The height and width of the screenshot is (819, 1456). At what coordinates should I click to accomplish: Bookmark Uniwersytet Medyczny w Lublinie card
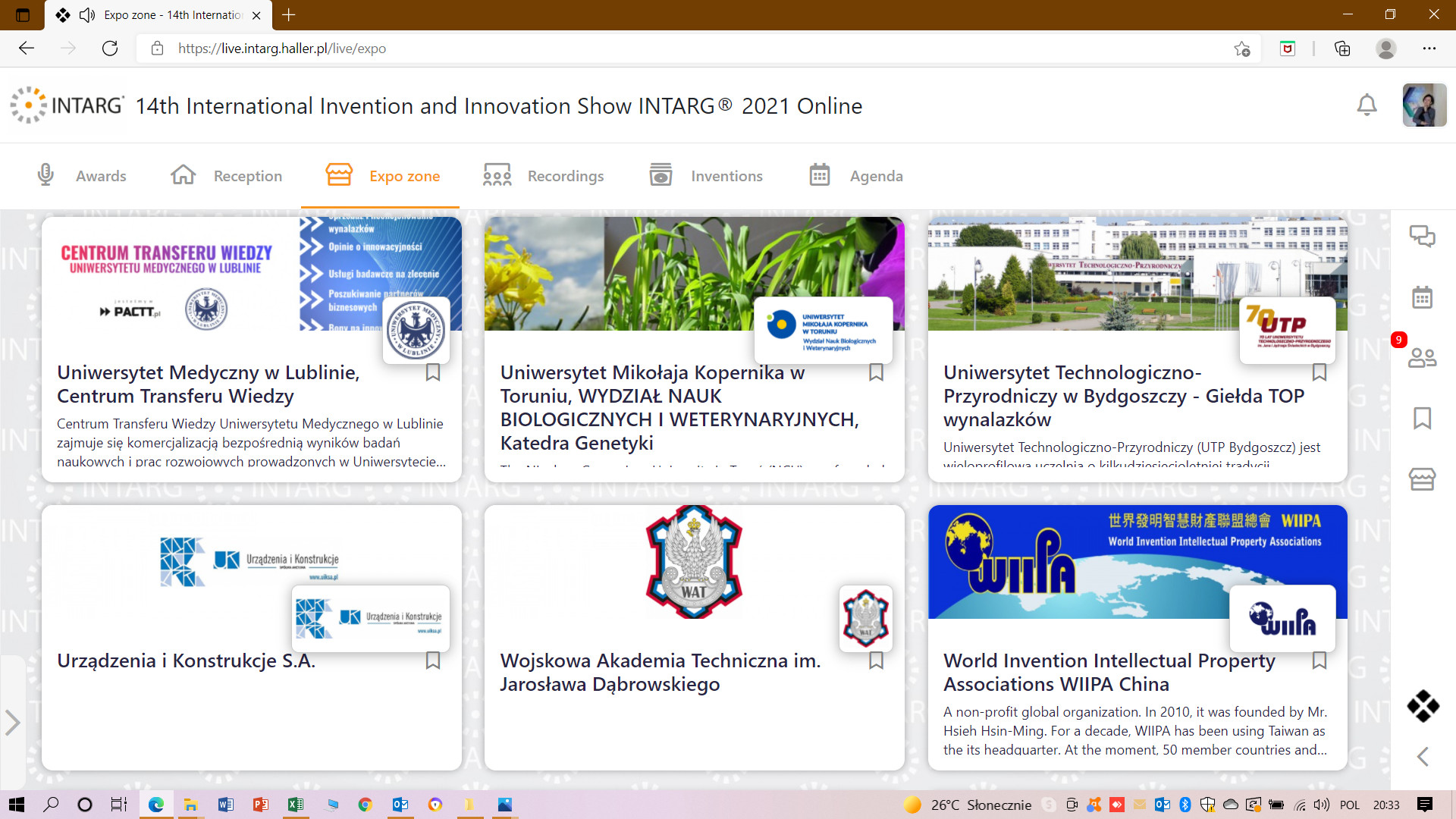432,372
